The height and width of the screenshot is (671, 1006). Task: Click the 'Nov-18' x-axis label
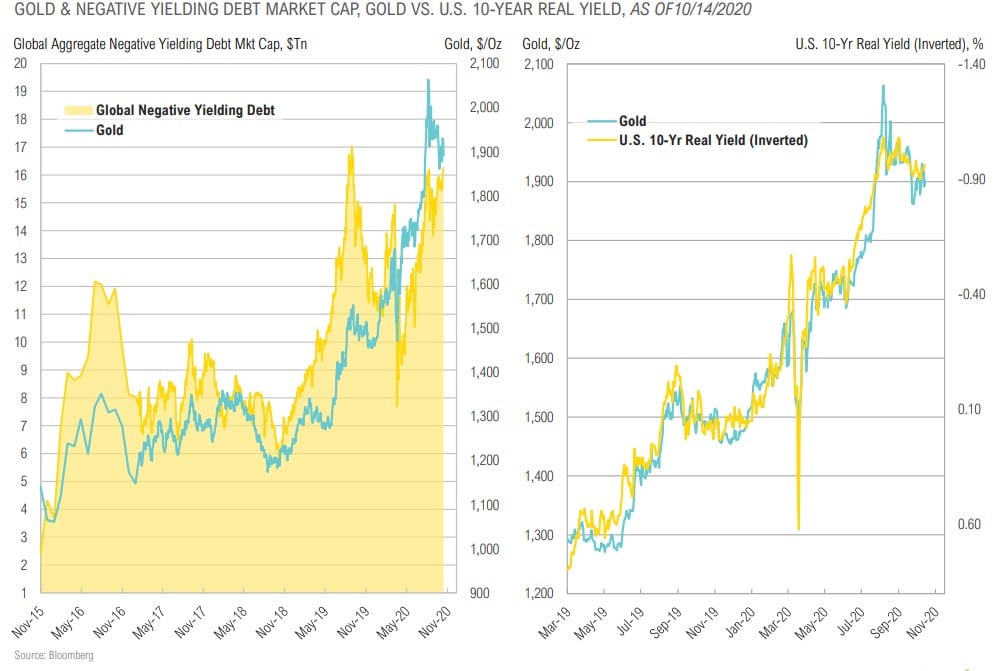coord(273,620)
